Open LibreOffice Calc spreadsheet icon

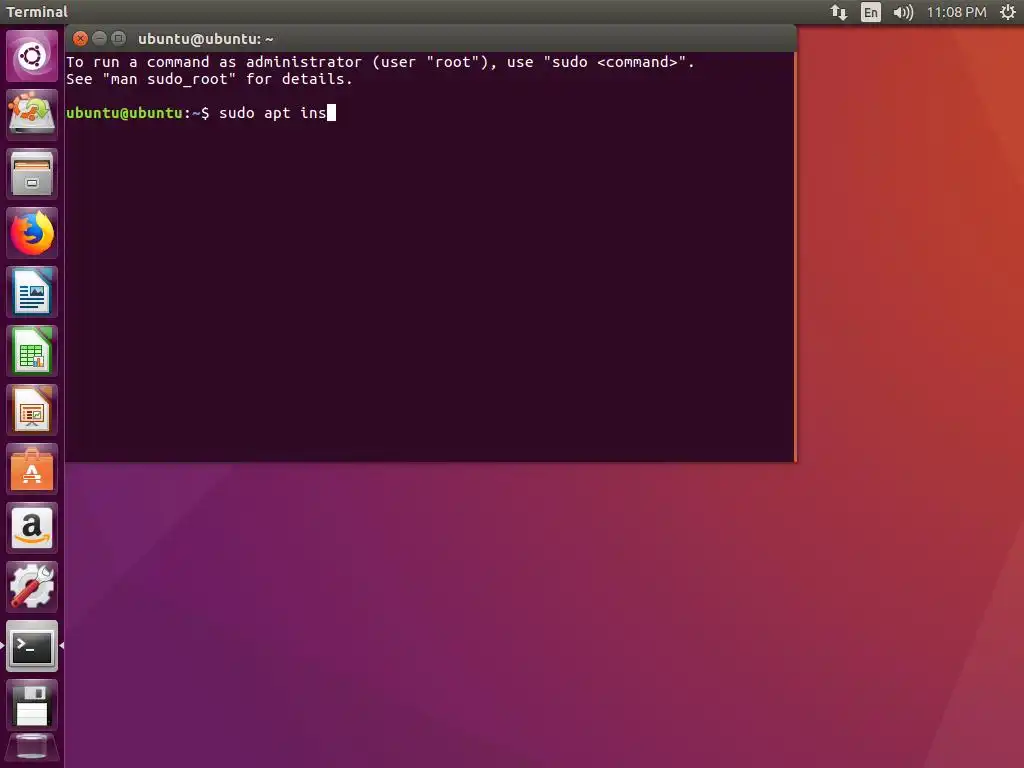pos(31,351)
